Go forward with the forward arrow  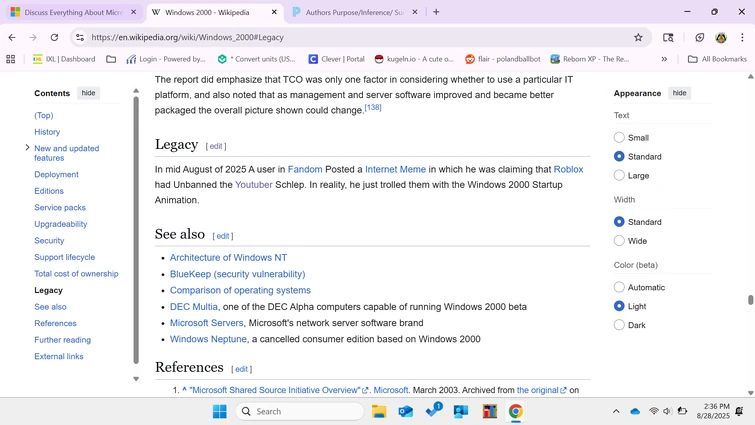tap(33, 37)
